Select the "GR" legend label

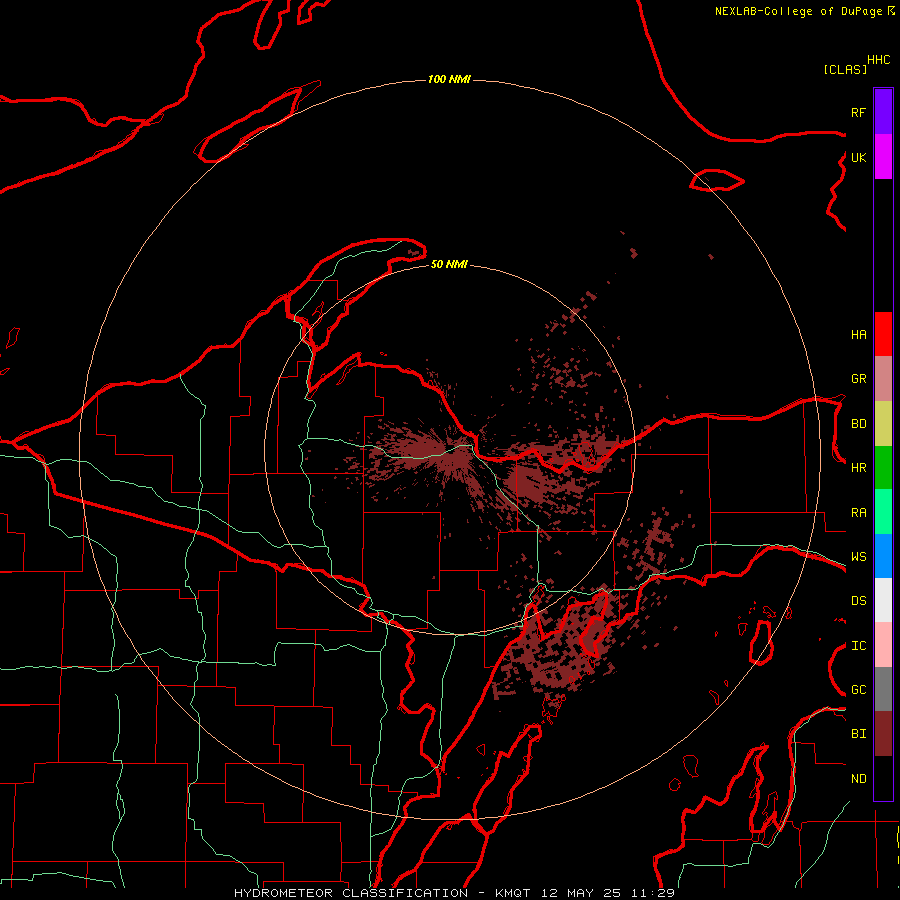(x=858, y=379)
